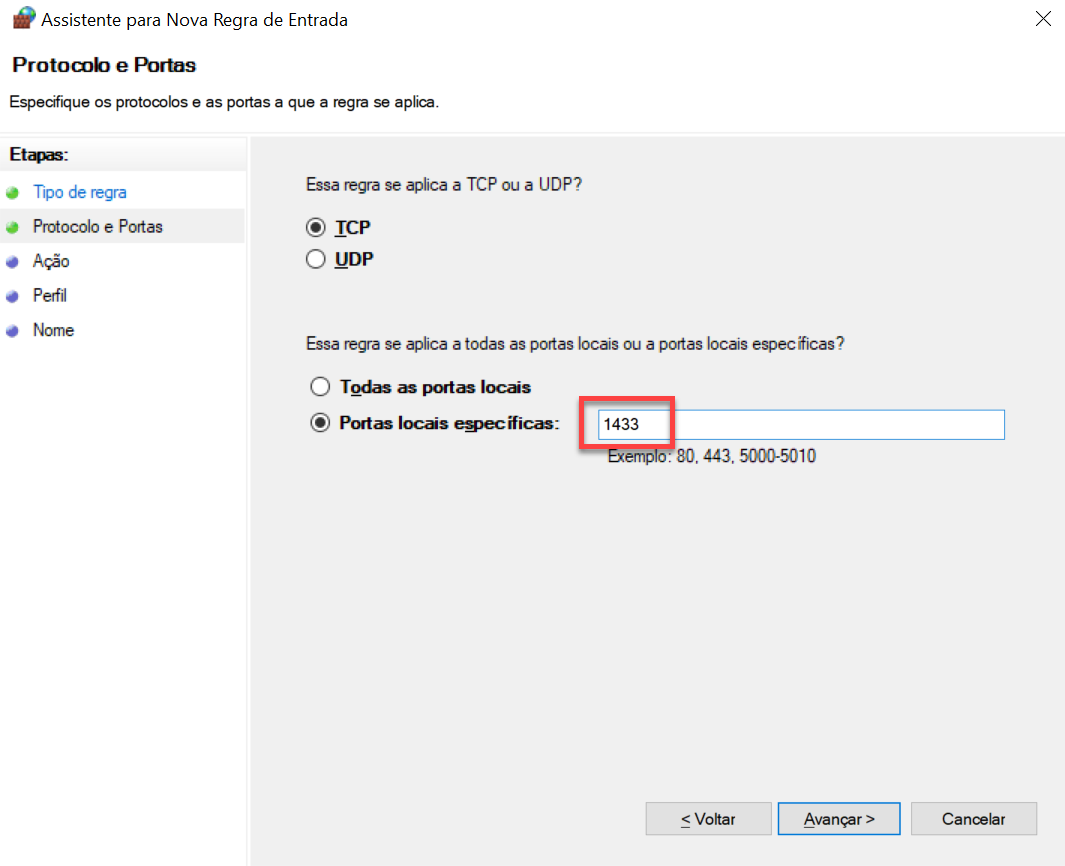Select the Perfil step label in sidebar
This screenshot has width=1065, height=866.
(50, 296)
